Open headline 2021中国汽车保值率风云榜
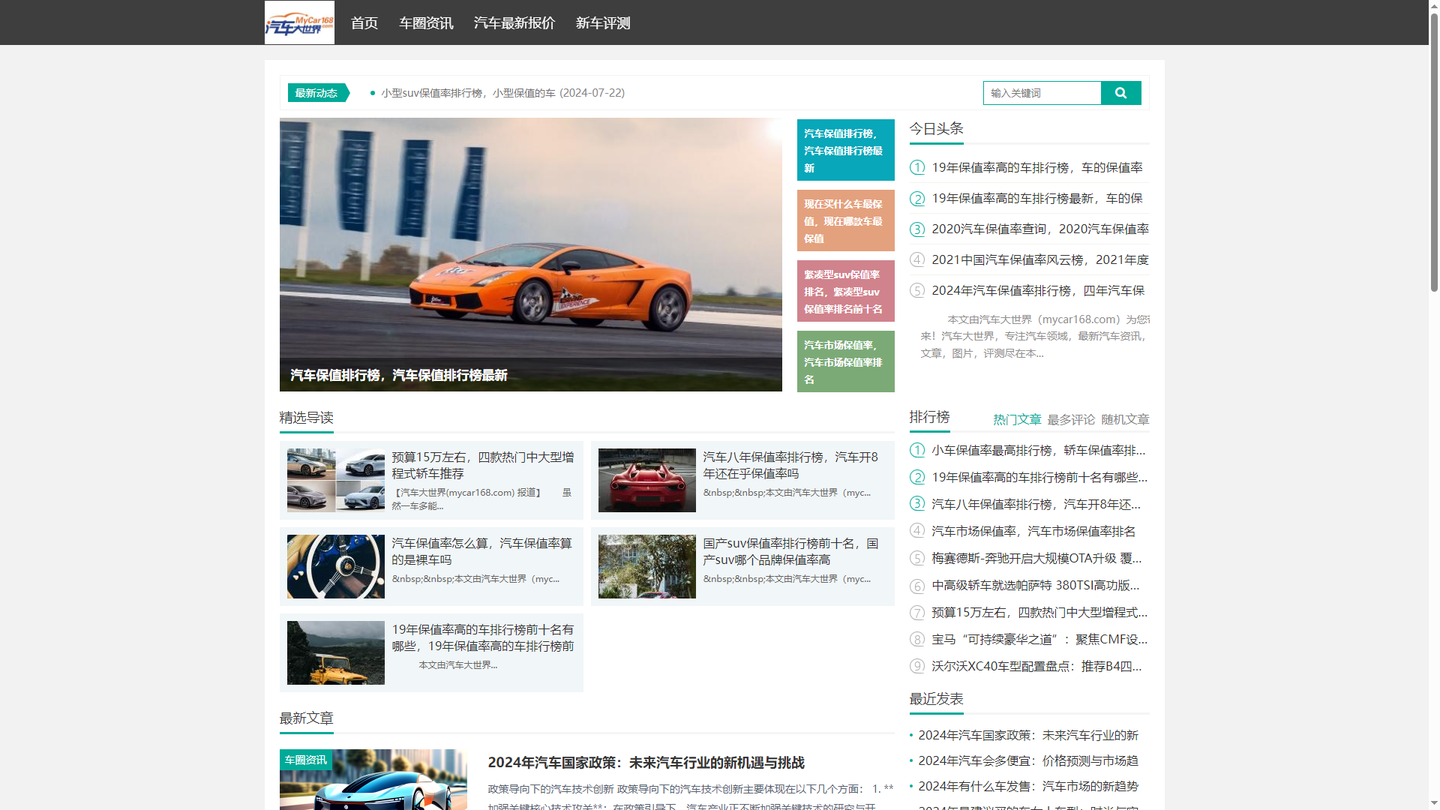1440x810 pixels. [1040, 259]
